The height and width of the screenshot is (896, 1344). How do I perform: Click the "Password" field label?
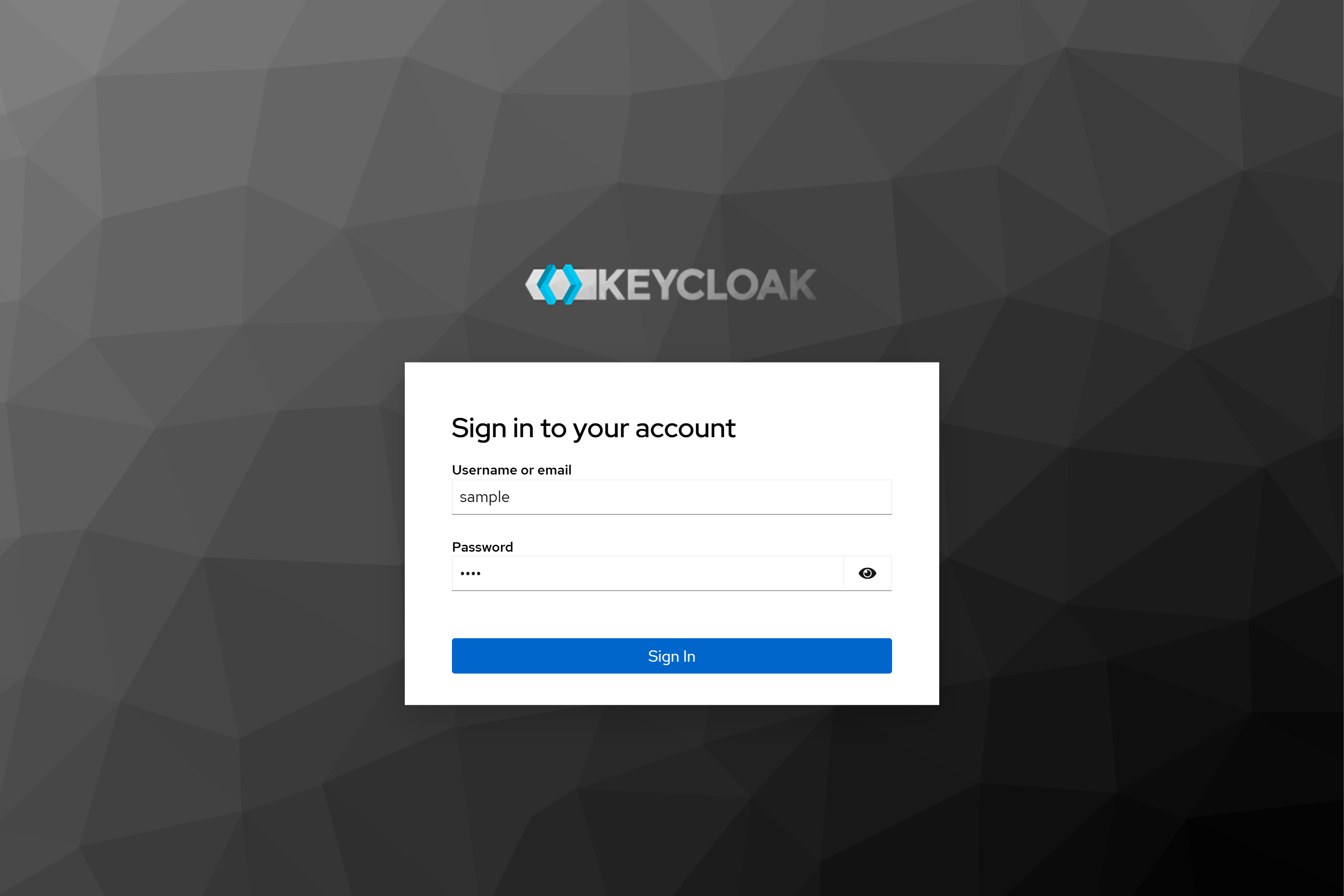[482, 547]
